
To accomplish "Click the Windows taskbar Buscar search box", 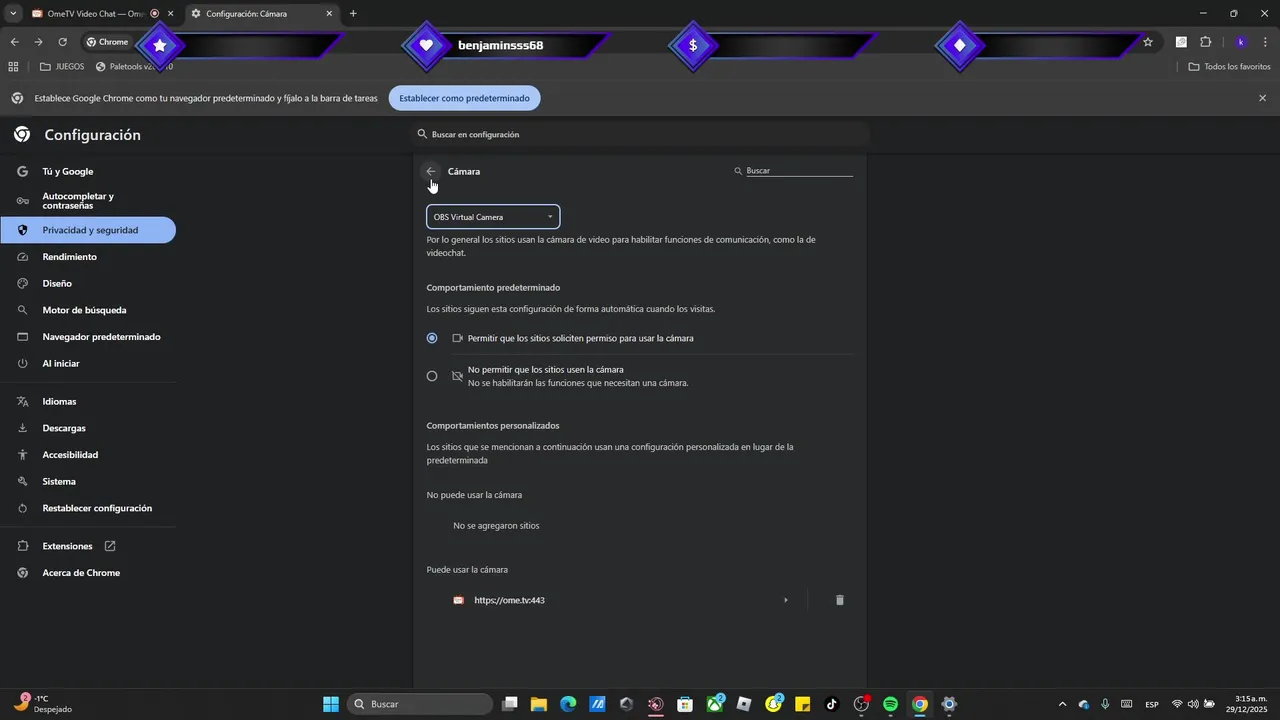I will click(x=420, y=704).
